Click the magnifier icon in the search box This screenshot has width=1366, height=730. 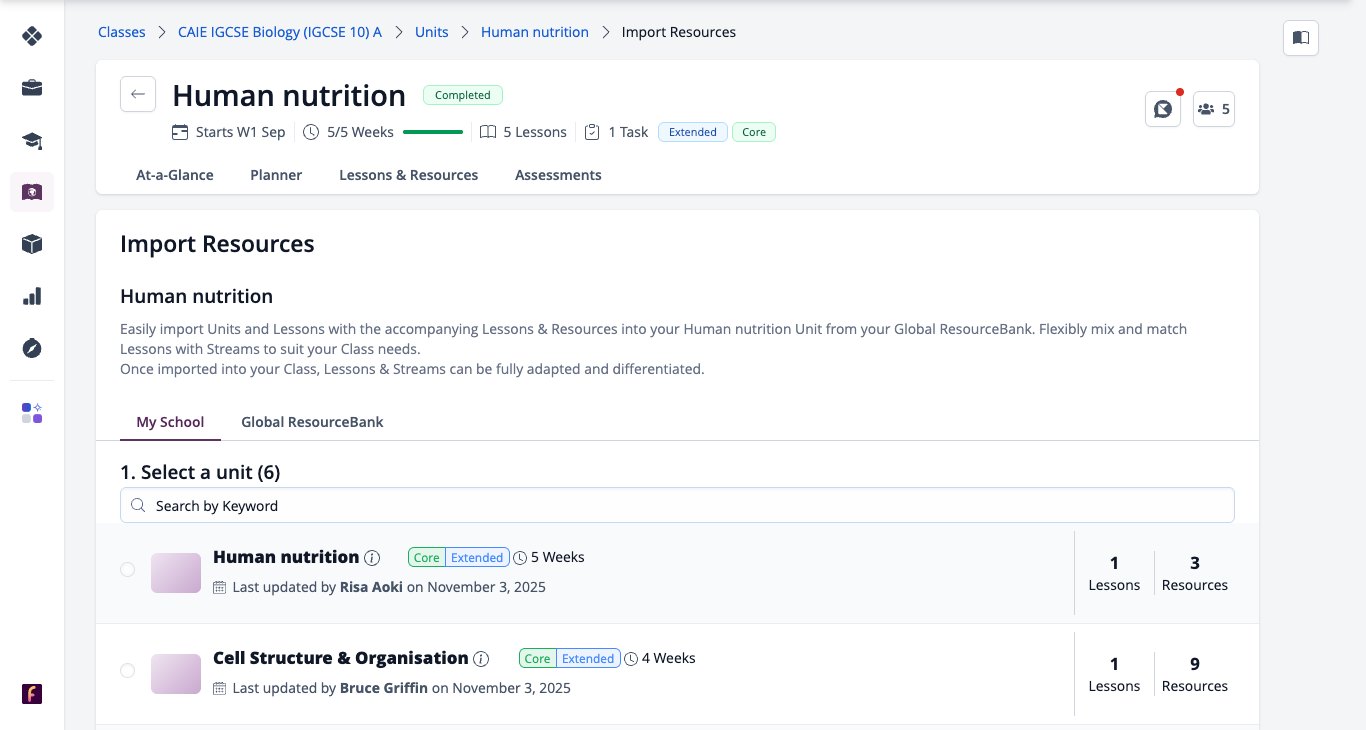coord(139,505)
